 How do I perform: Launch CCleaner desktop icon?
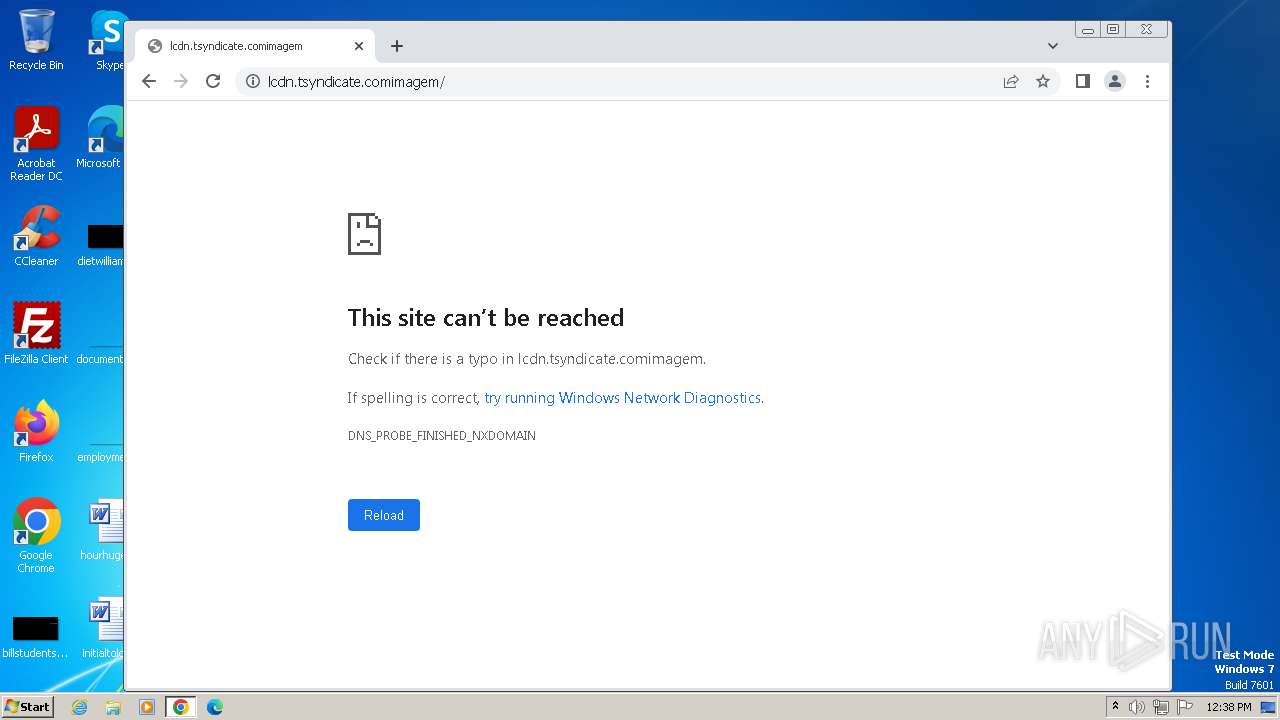36,236
